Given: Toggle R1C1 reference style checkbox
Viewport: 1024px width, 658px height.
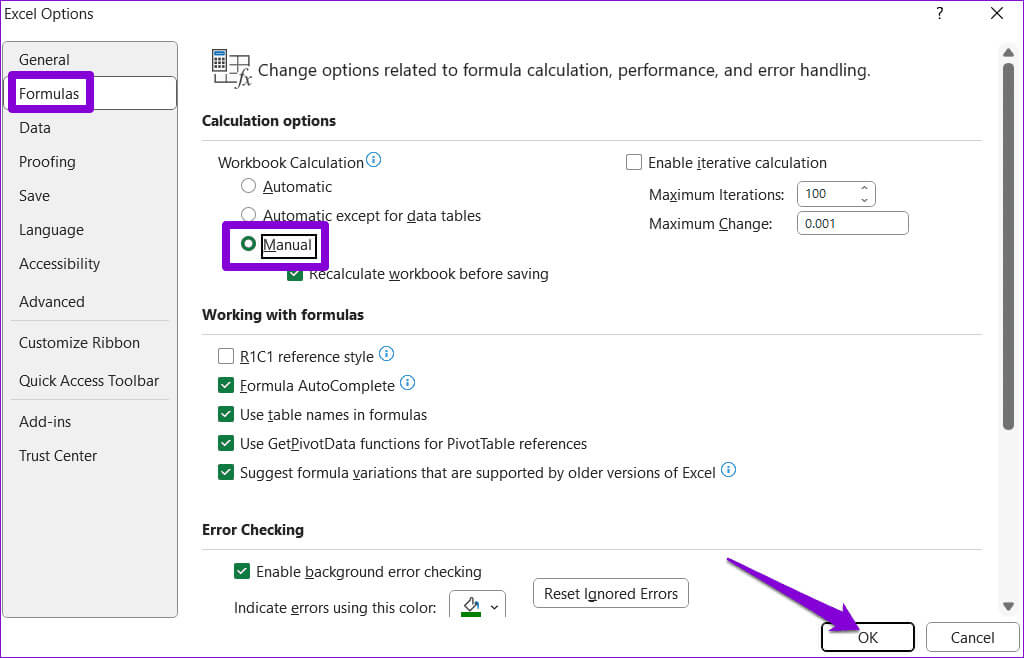Looking at the screenshot, I should pyautogui.click(x=226, y=356).
